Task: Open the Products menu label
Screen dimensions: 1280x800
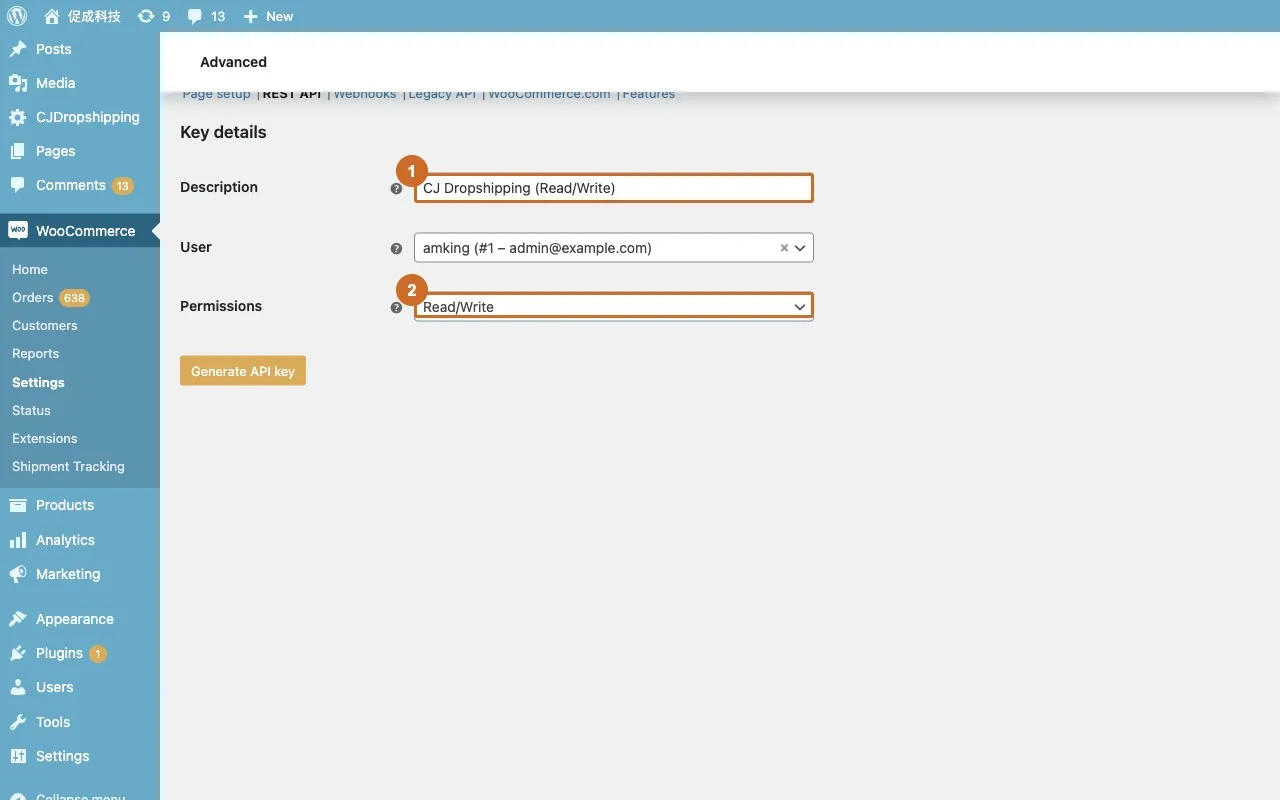Action: tap(65, 505)
